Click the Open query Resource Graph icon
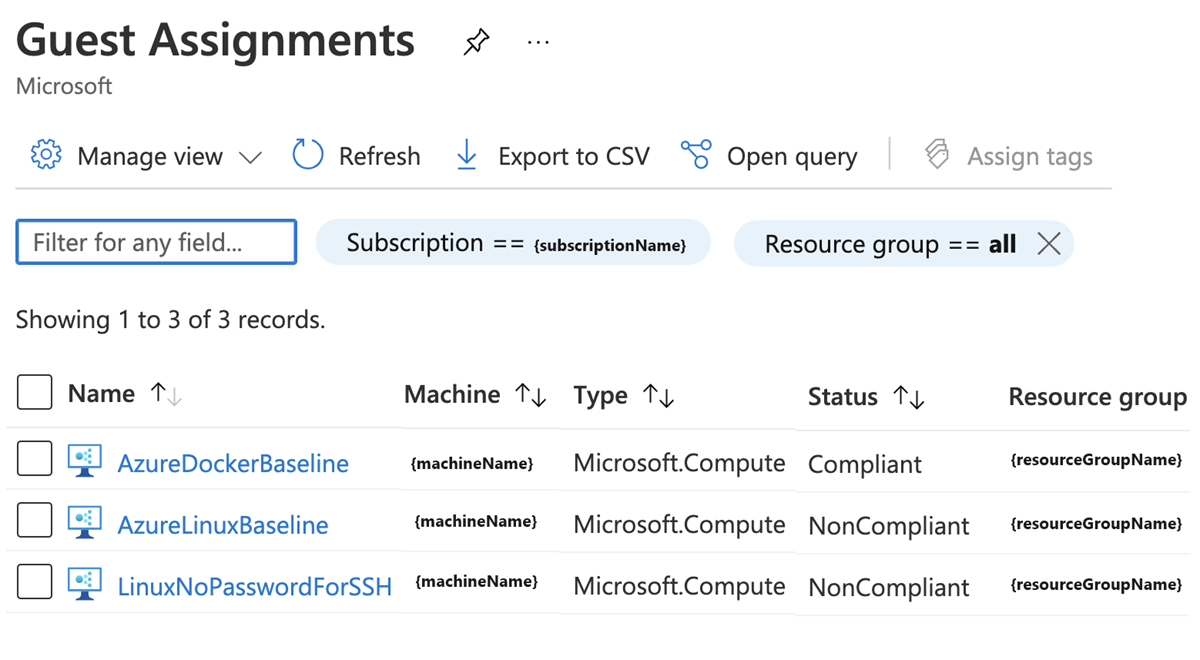The image size is (1200, 660). coord(696,155)
